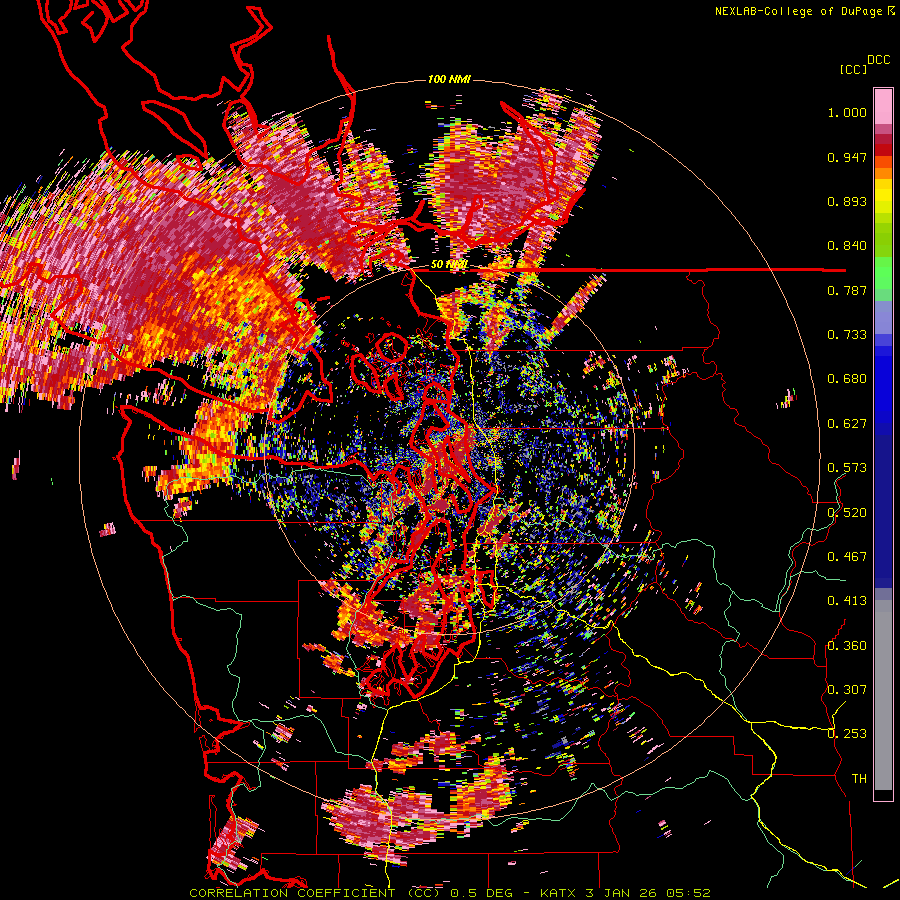
Task: Click the 0.947 scale value
Action: [x=847, y=157]
